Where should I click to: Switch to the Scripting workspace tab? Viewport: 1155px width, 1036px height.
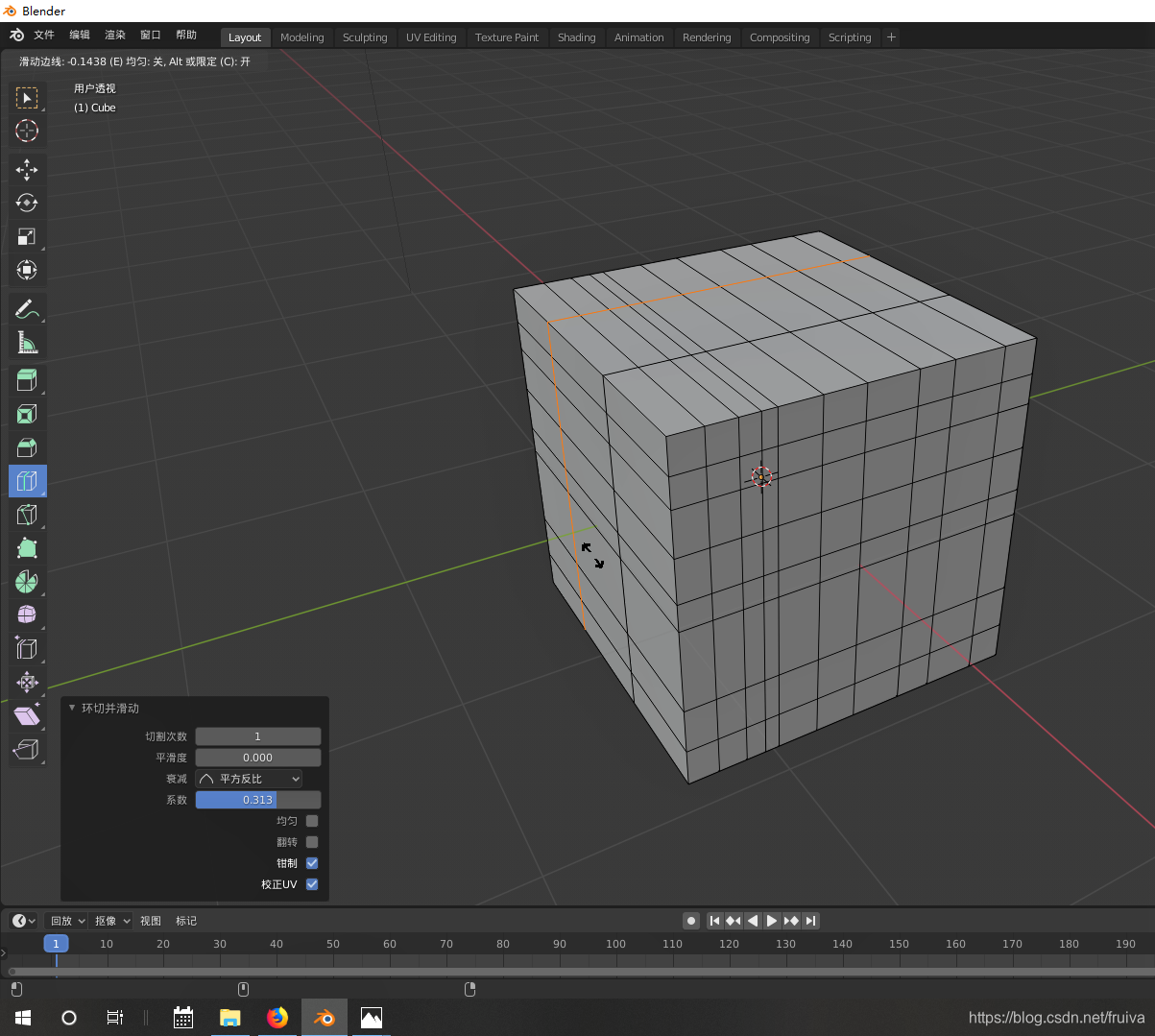click(x=850, y=37)
